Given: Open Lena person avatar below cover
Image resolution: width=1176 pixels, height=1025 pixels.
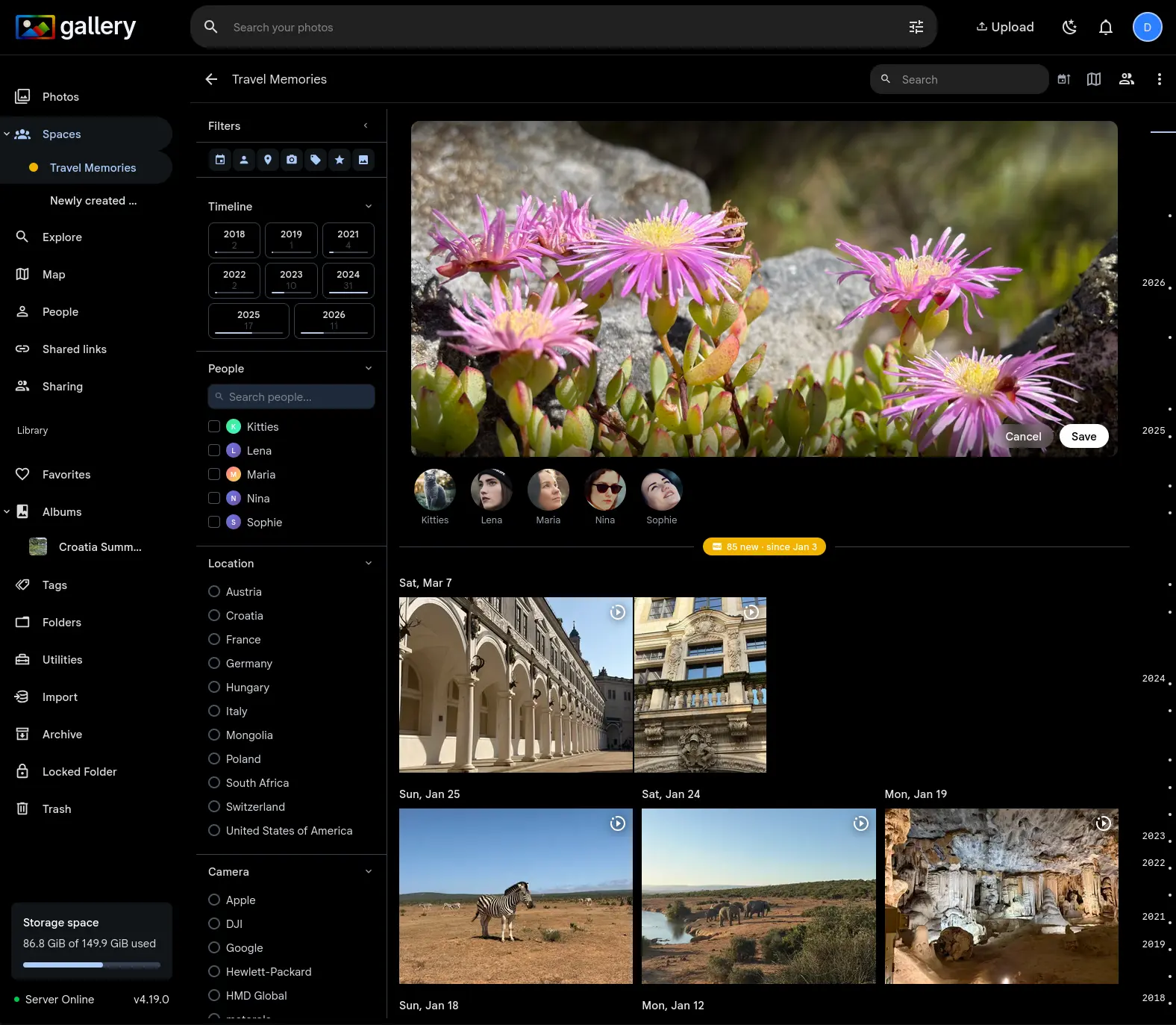Looking at the screenshot, I should pos(492,490).
